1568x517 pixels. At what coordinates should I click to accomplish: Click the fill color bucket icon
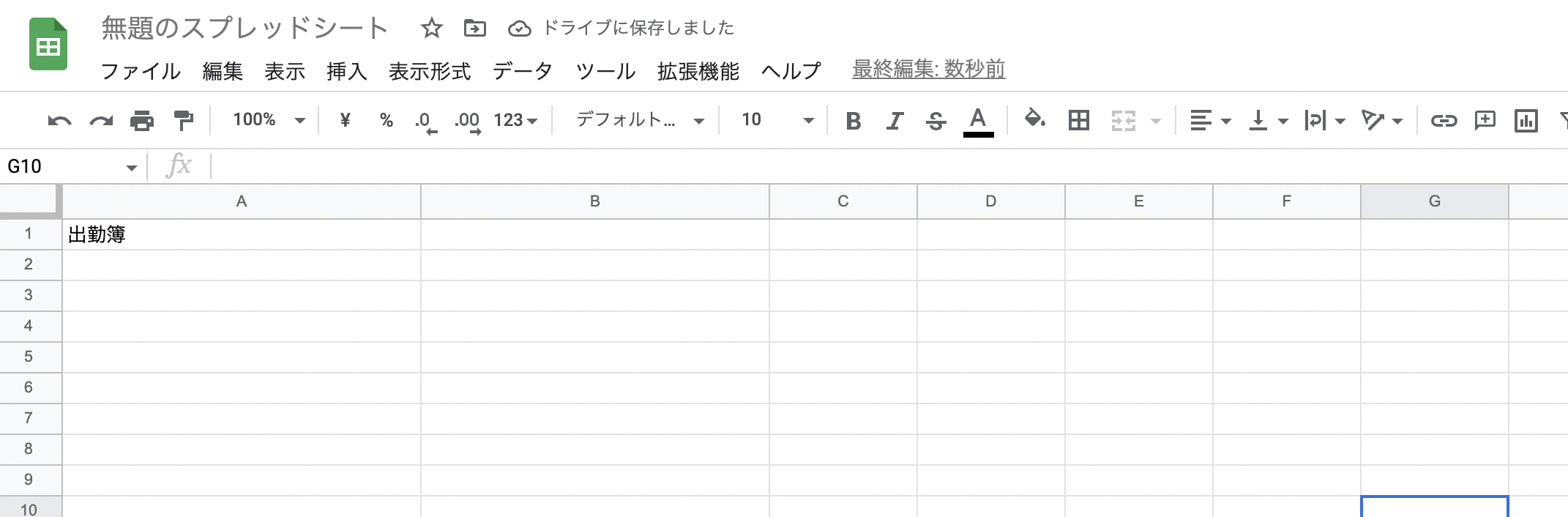coord(1034,119)
